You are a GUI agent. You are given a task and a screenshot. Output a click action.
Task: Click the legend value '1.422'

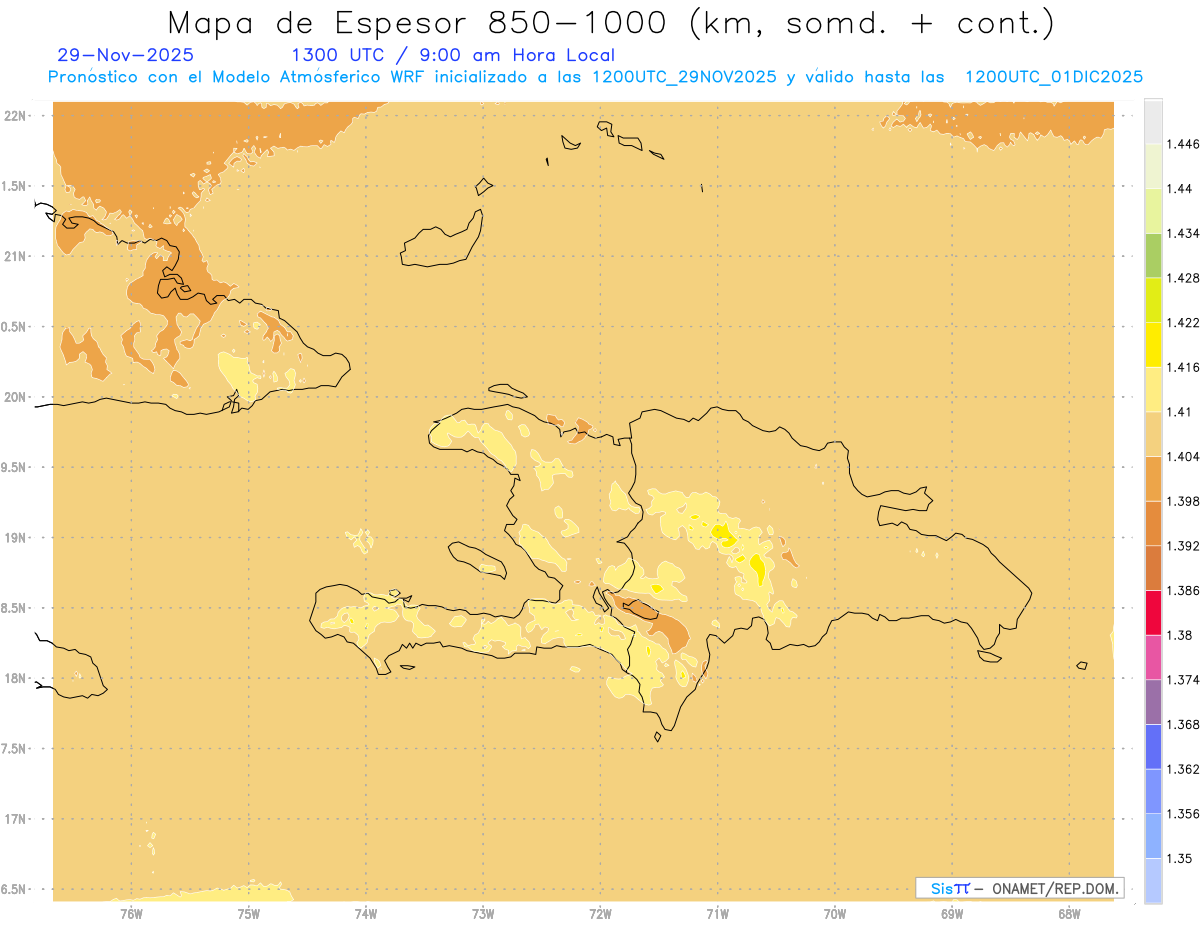(x=1183, y=322)
